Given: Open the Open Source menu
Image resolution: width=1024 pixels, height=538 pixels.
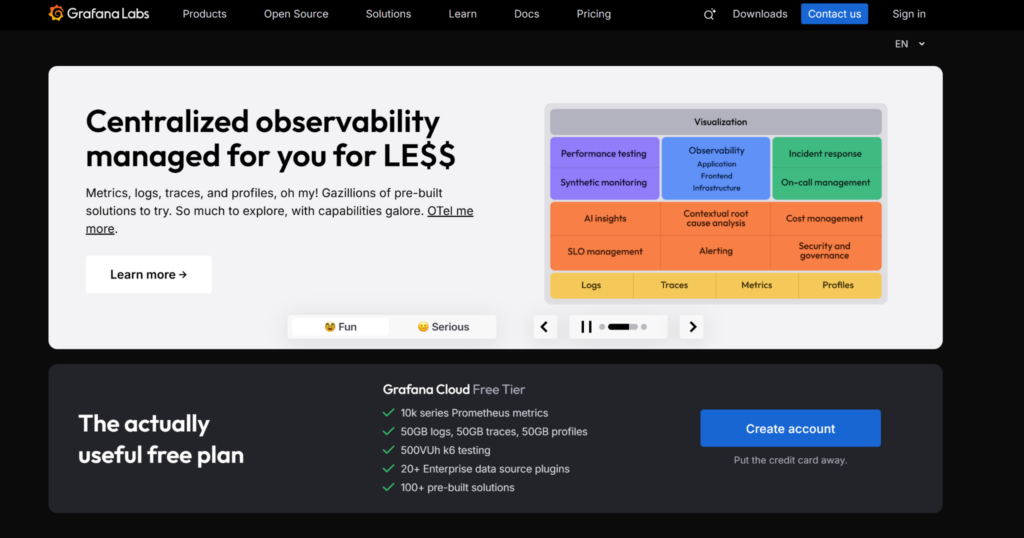Looking at the screenshot, I should [296, 14].
